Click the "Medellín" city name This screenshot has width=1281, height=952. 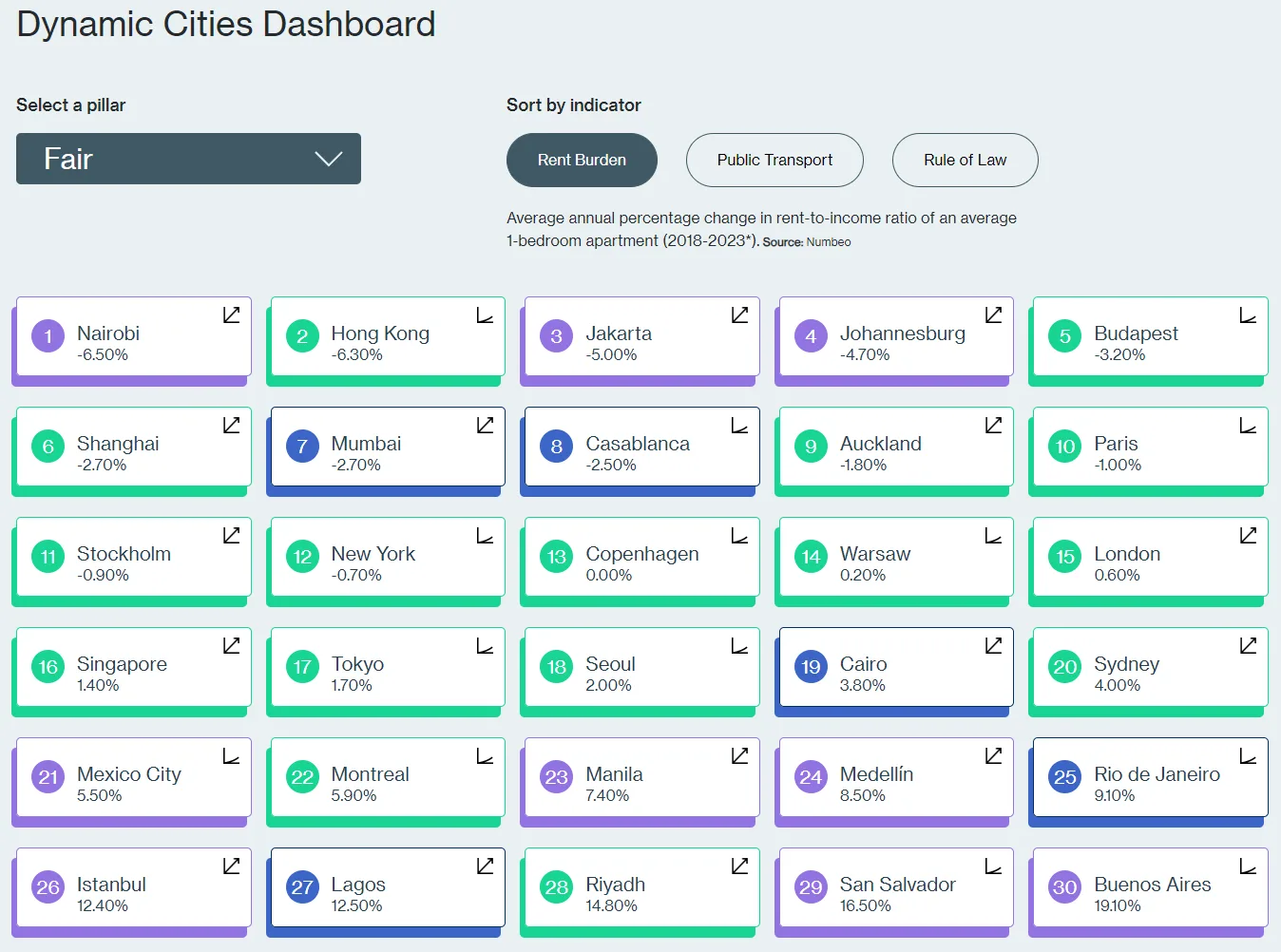(876, 774)
